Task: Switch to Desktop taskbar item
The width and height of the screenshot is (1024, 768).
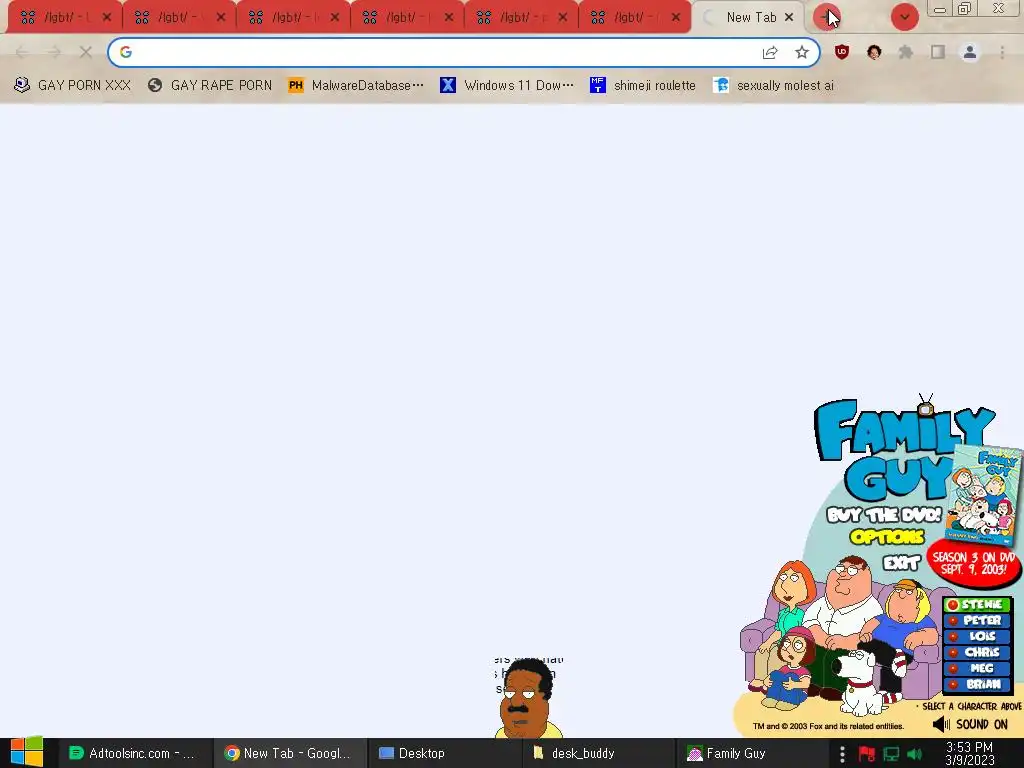Action: pyautogui.click(x=445, y=754)
